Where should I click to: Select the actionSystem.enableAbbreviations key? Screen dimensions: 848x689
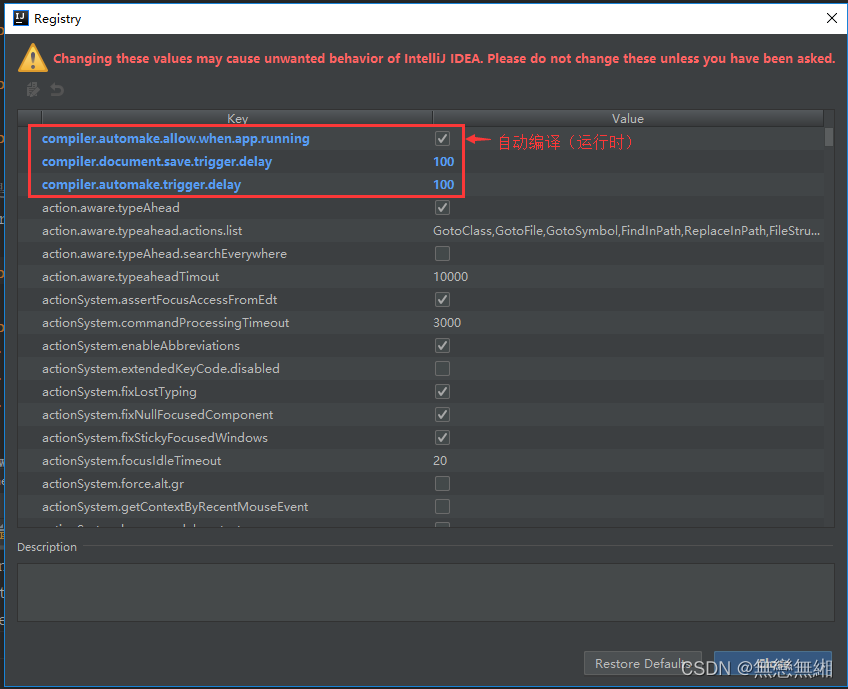[141, 346]
